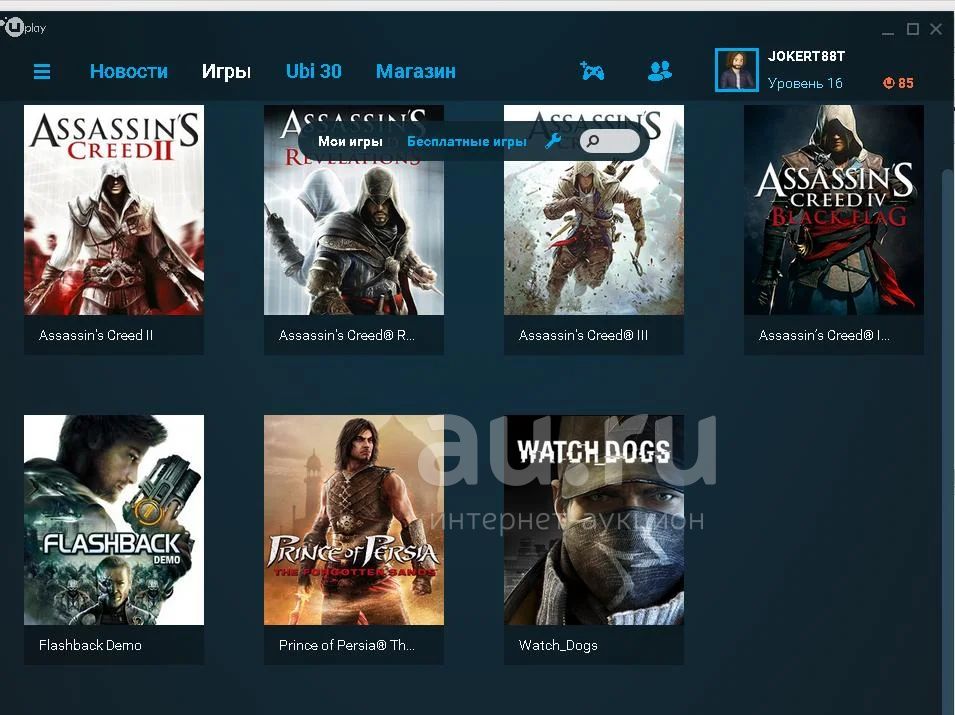Open the Assassin's Creed Revelations cover
Viewport: 955px width, 715px height.
click(354, 210)
